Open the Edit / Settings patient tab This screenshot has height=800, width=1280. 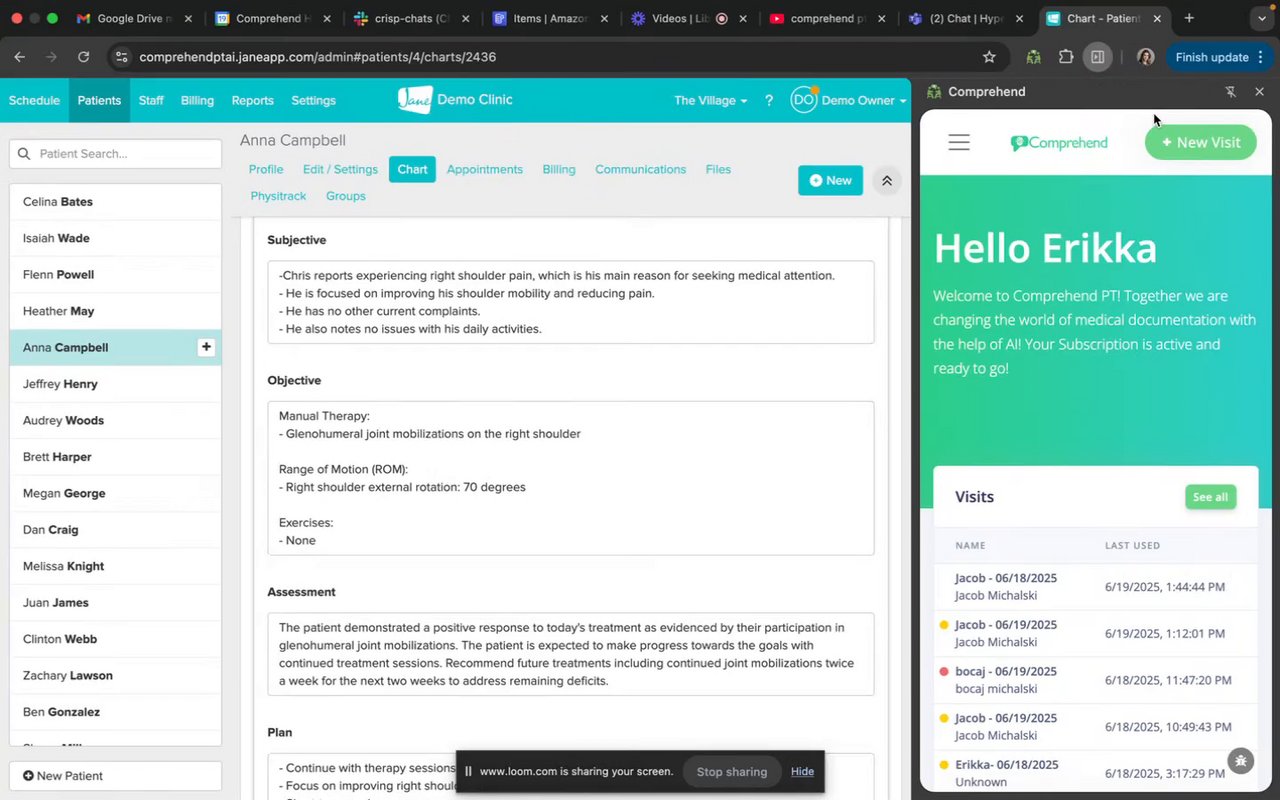point(340,169)
